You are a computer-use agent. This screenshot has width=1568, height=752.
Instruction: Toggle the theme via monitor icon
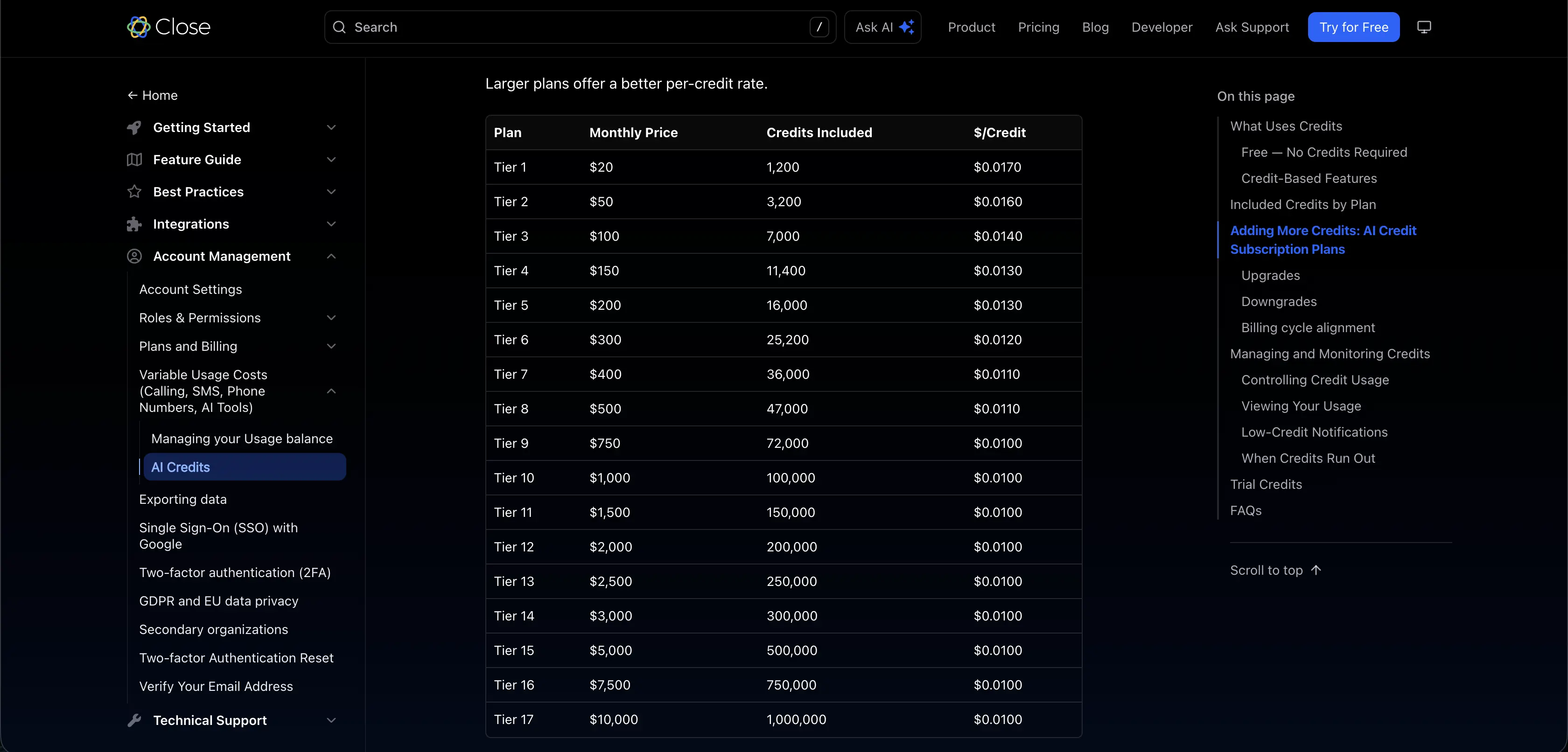[x=1424, y=27]
